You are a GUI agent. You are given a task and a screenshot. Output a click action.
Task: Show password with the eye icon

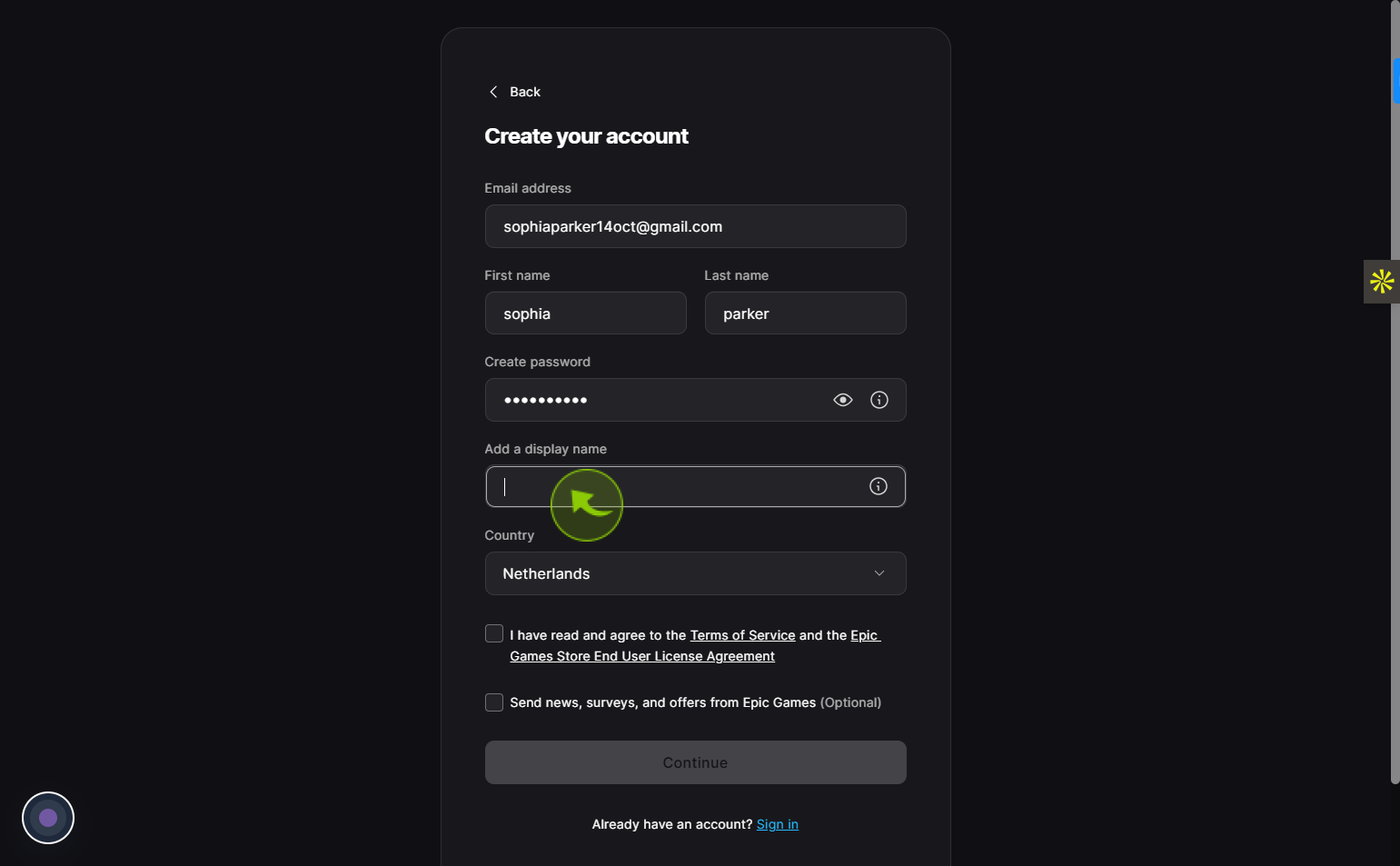click(843, 400)
